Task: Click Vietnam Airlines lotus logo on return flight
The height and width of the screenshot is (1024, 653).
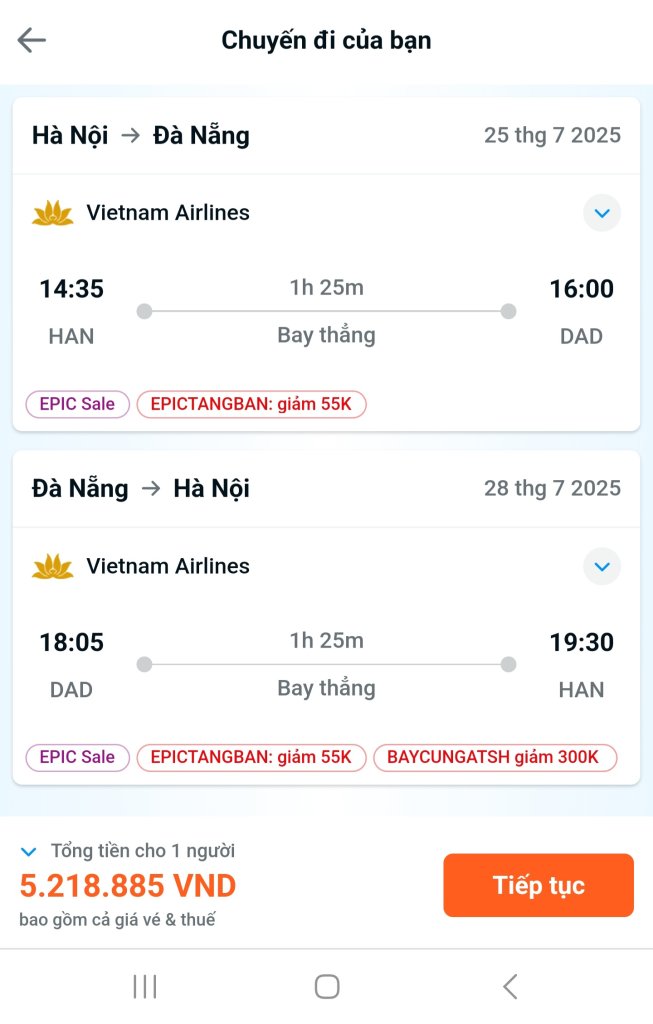Action: click(x=53, y=566)
